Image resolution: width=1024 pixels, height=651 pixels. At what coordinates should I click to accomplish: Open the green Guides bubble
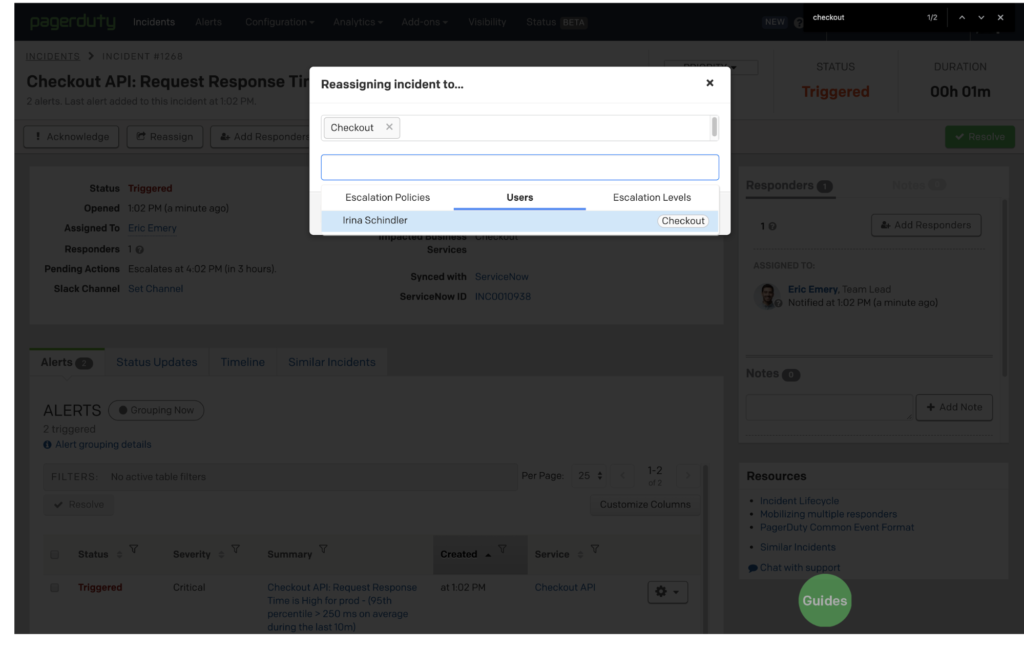[x=825, y=601]
